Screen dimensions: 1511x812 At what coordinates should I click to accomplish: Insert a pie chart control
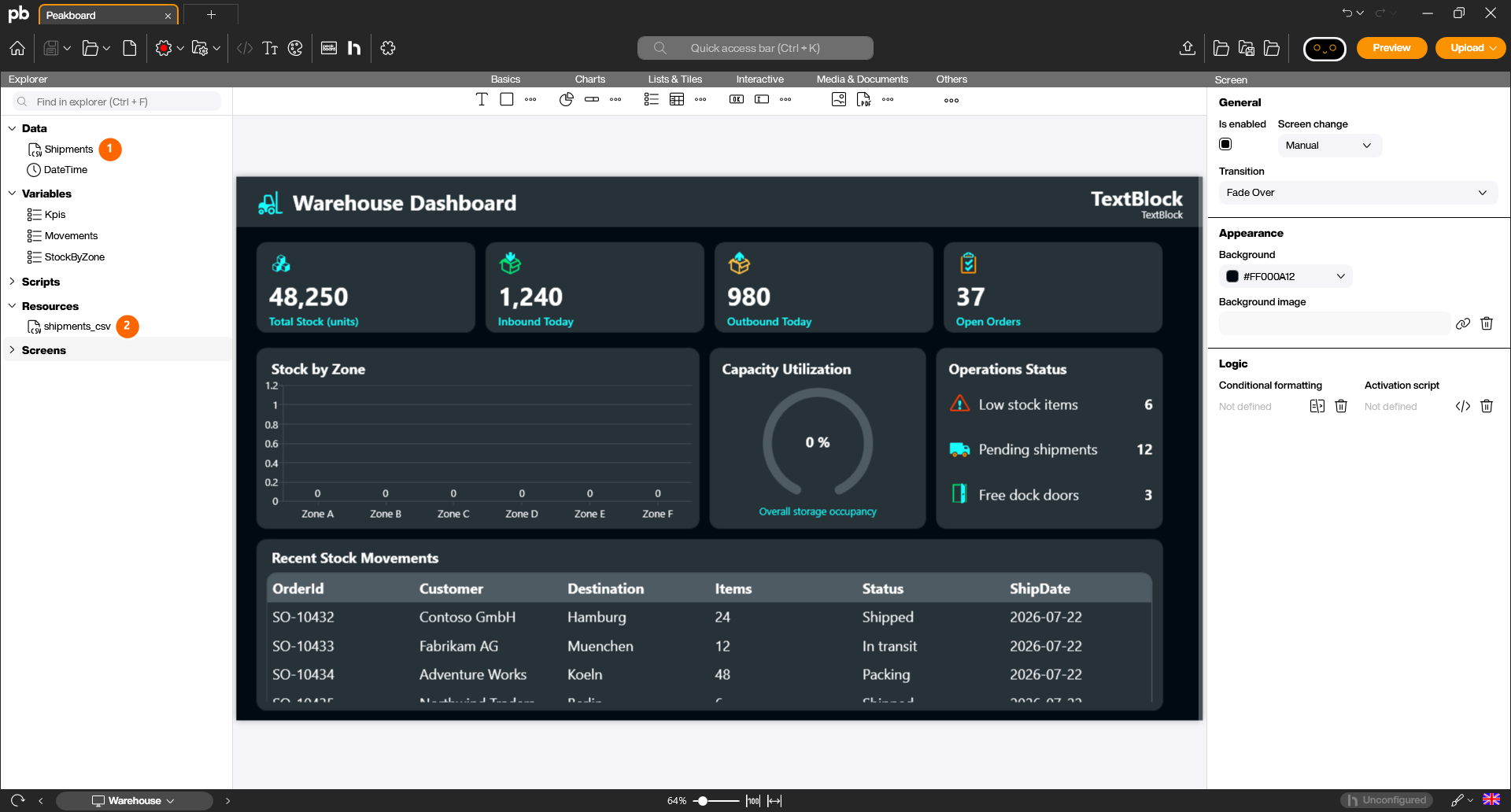click(567, 99)
